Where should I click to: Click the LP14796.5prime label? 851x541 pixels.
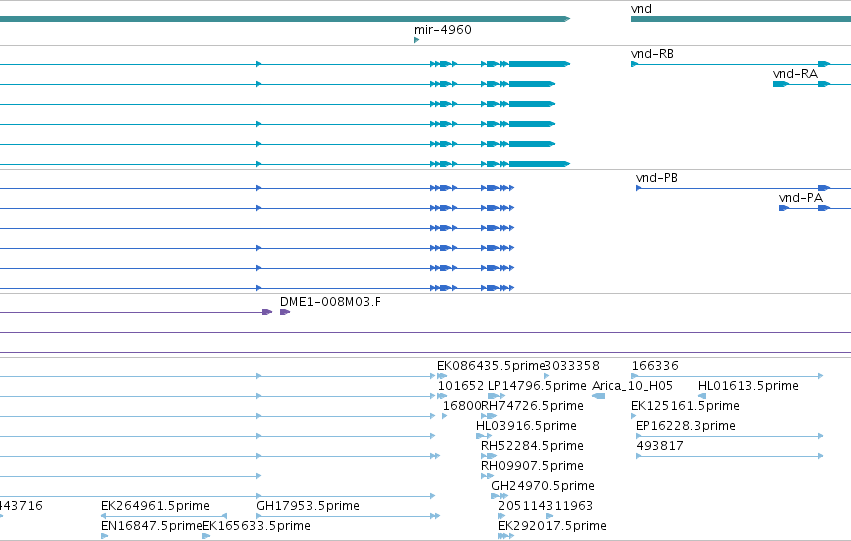pyautogui.click(x=537, y=386)
